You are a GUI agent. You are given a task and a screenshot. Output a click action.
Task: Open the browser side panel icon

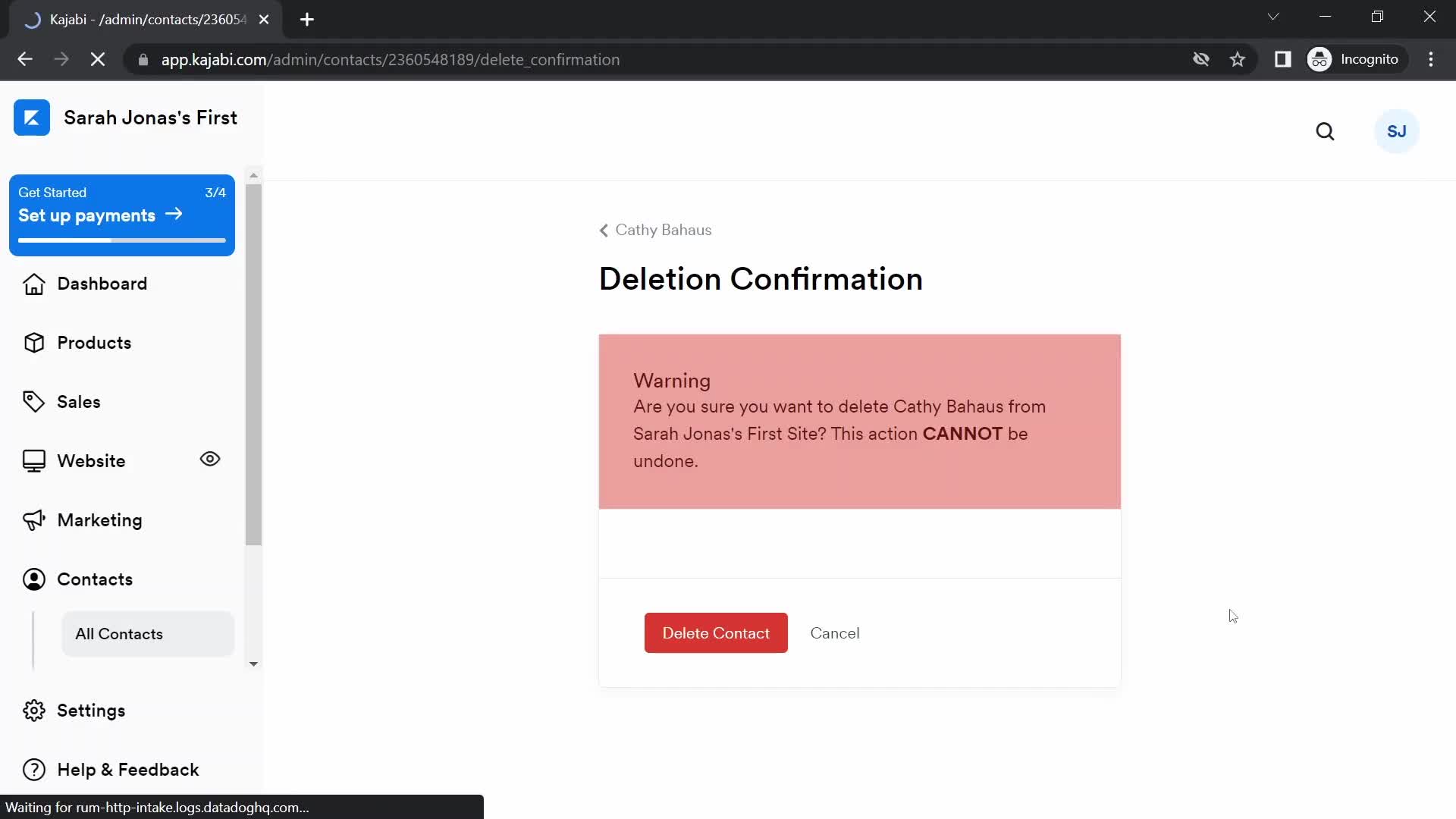point(1282,59)
